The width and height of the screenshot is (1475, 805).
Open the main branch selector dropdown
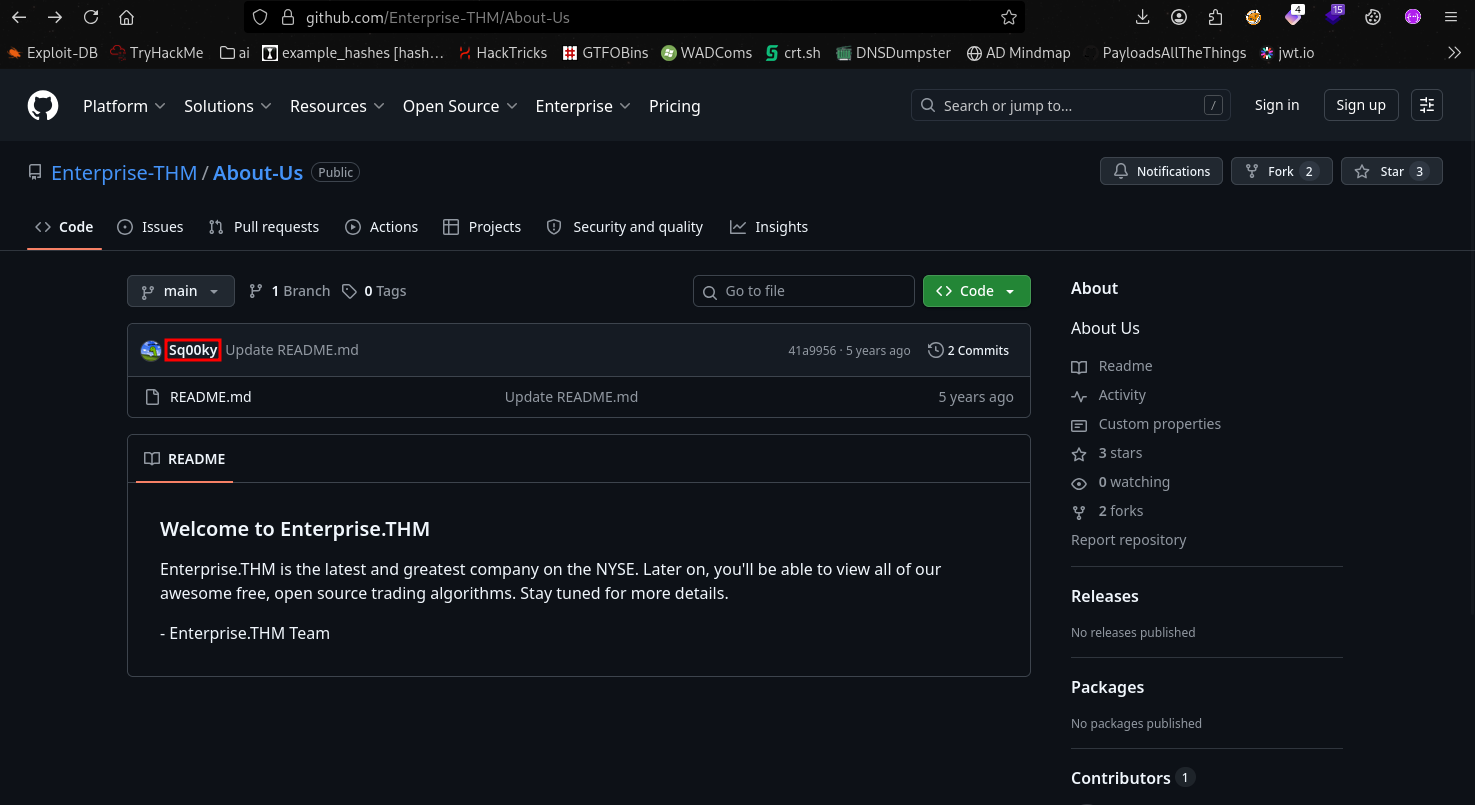point(181,291)
